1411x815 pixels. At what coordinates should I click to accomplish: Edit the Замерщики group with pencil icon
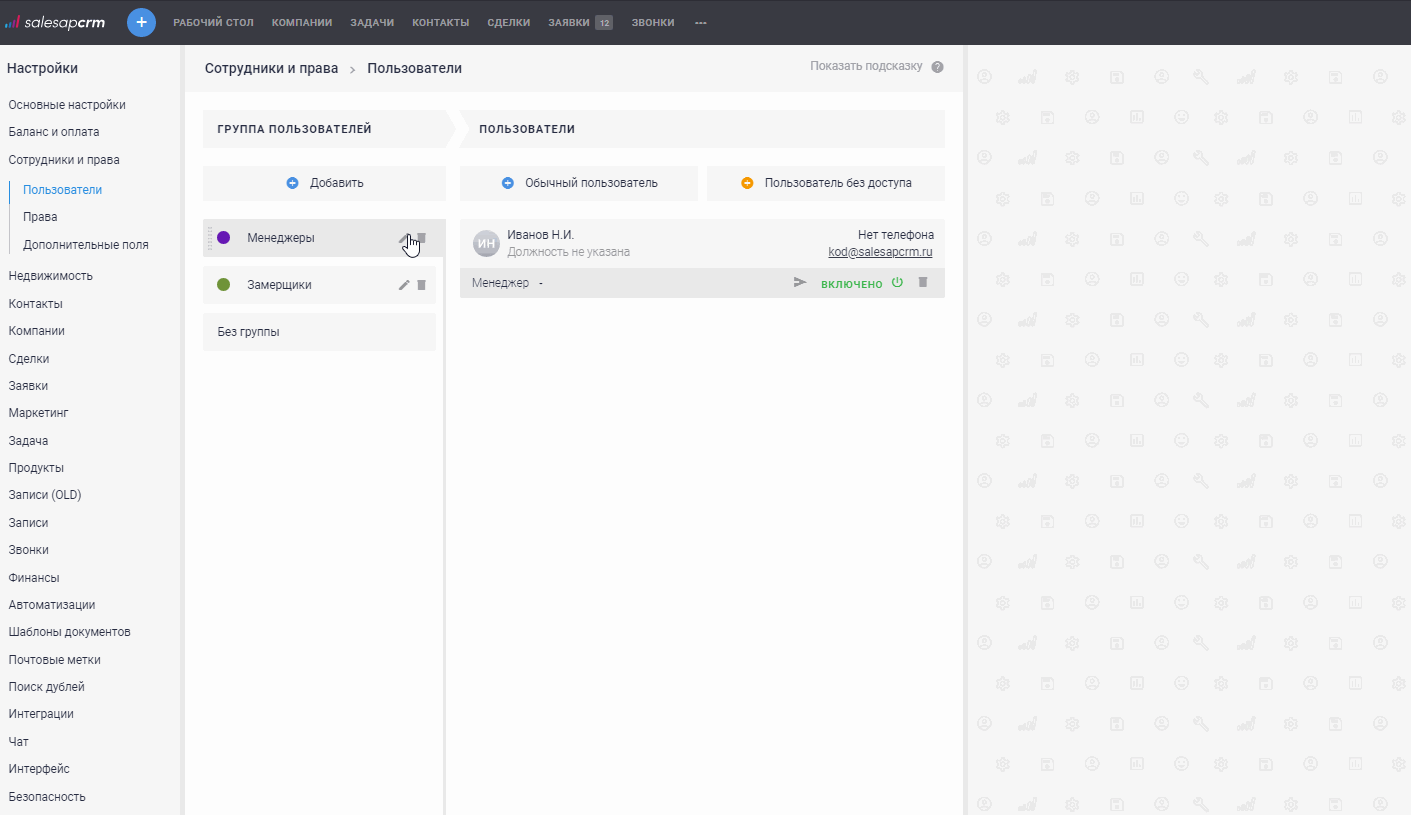click(404, 285)
